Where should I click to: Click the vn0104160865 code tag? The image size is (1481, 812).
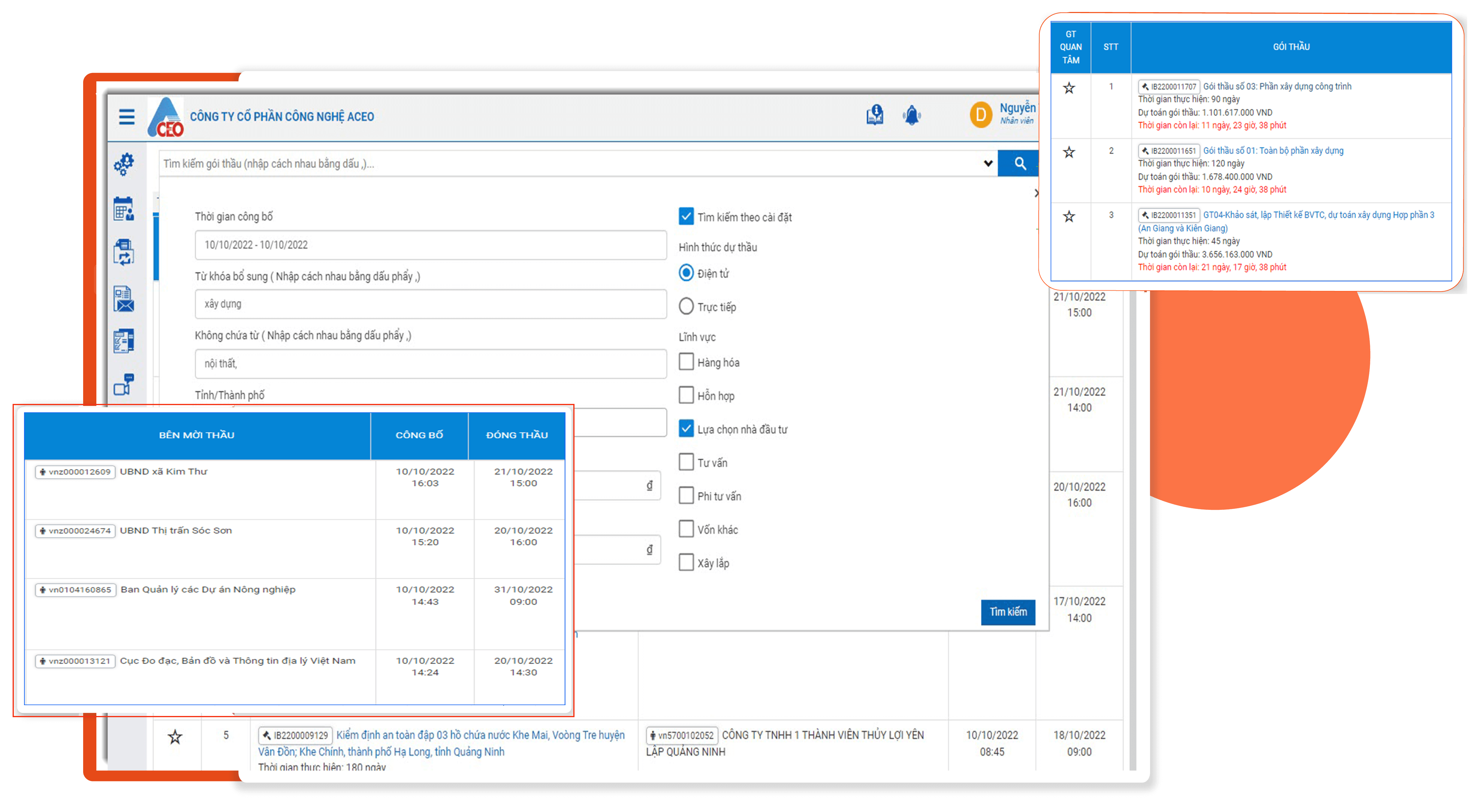tap(76, 591)
